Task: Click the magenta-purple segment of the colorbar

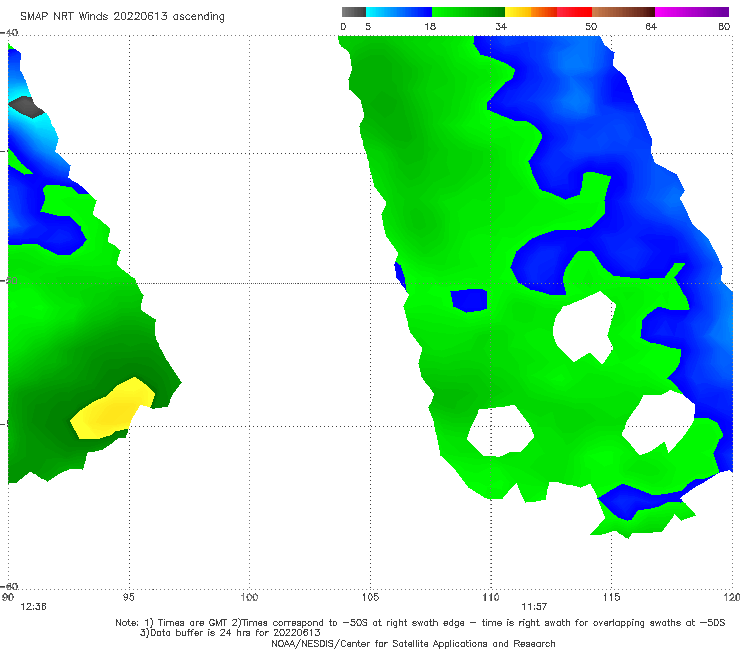Action: tap(692, 12)
